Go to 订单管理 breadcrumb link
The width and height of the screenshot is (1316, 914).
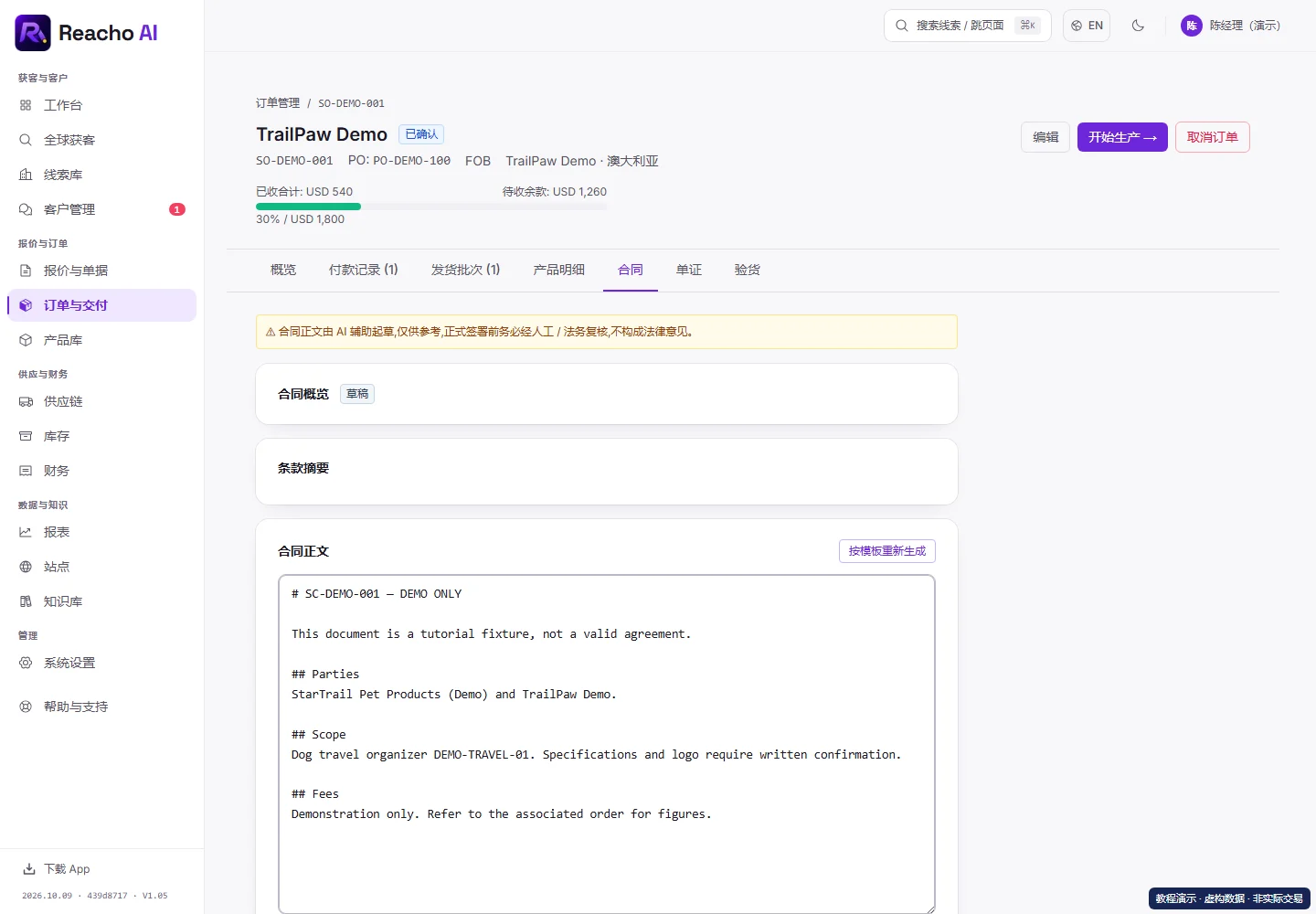(278, 103)
